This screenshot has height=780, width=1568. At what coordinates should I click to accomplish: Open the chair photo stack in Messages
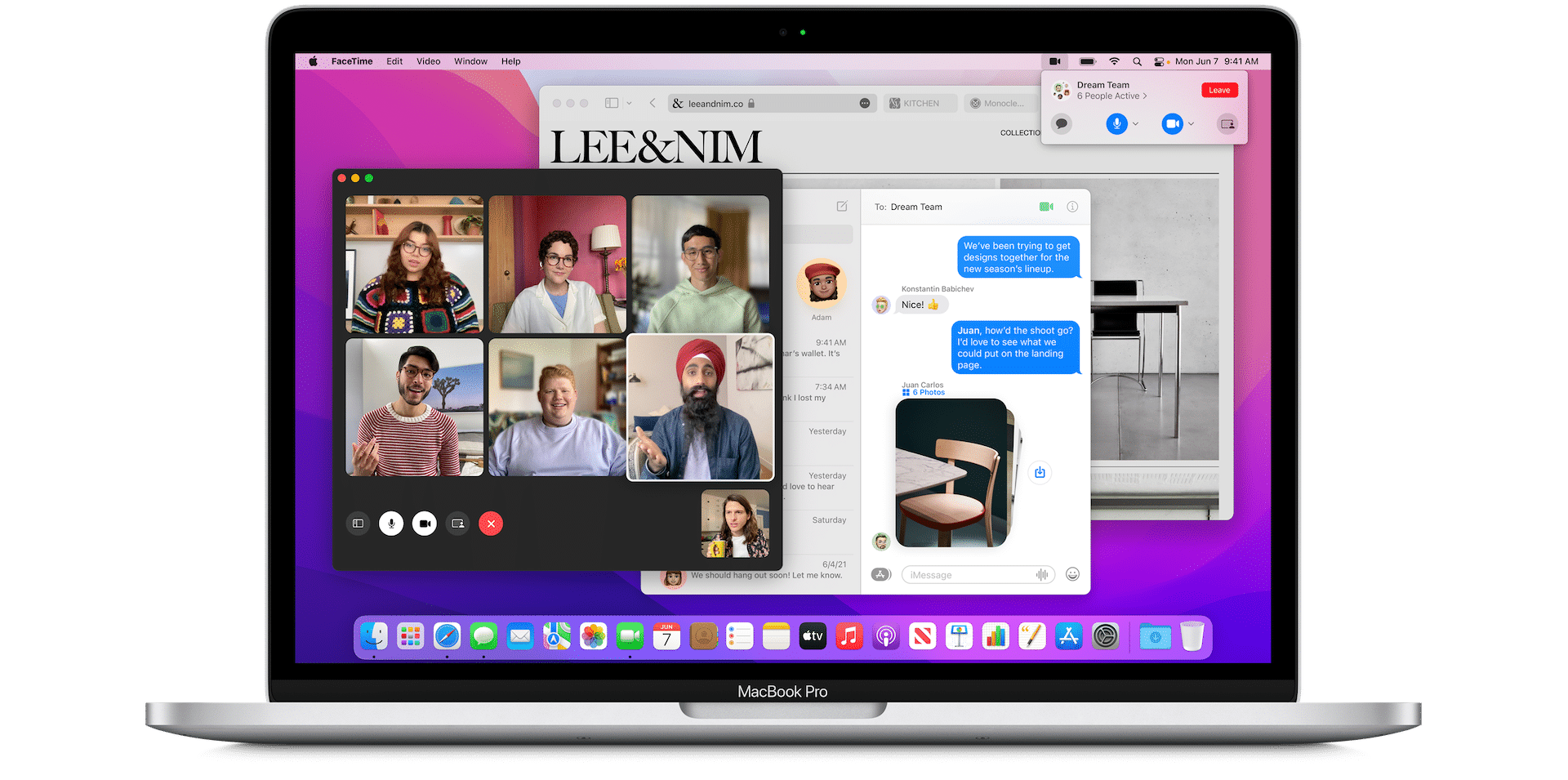pos(955,473)
